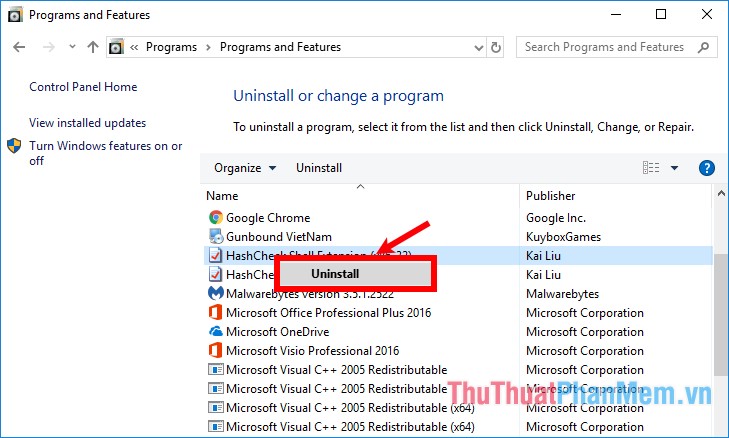Click the Search Programs and Features field

[x=605, y=47]
